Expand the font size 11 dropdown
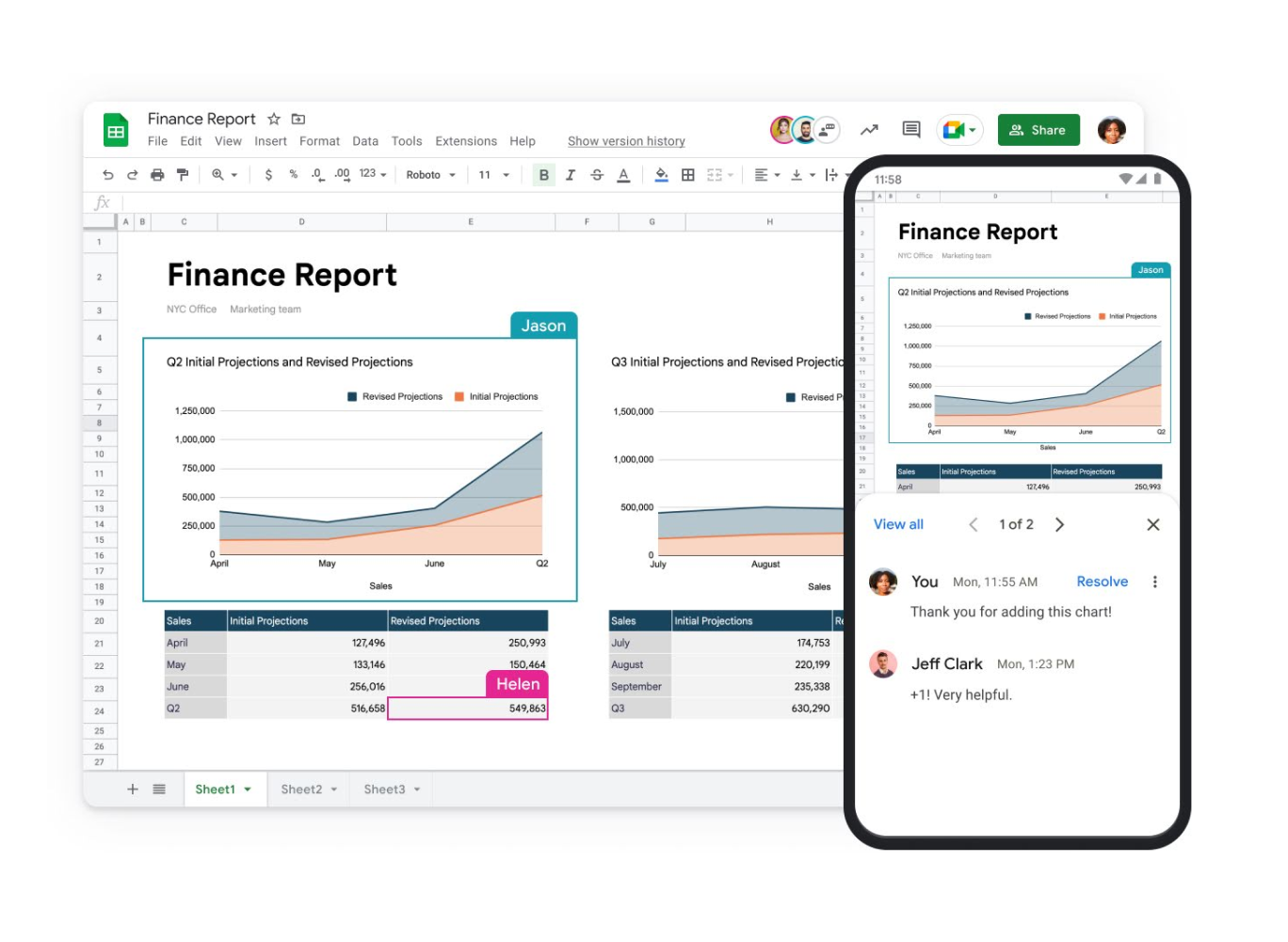1288x942 pixels. pos(494,175)
